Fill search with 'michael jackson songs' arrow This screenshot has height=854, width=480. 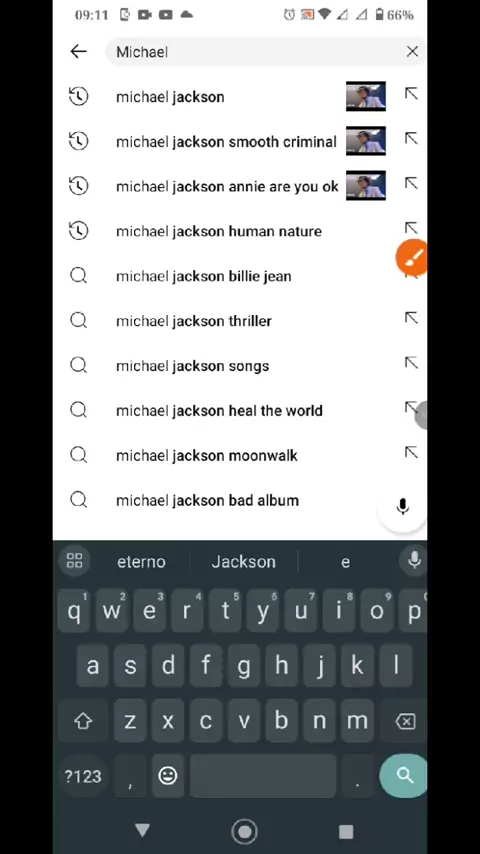coord(411,363)
